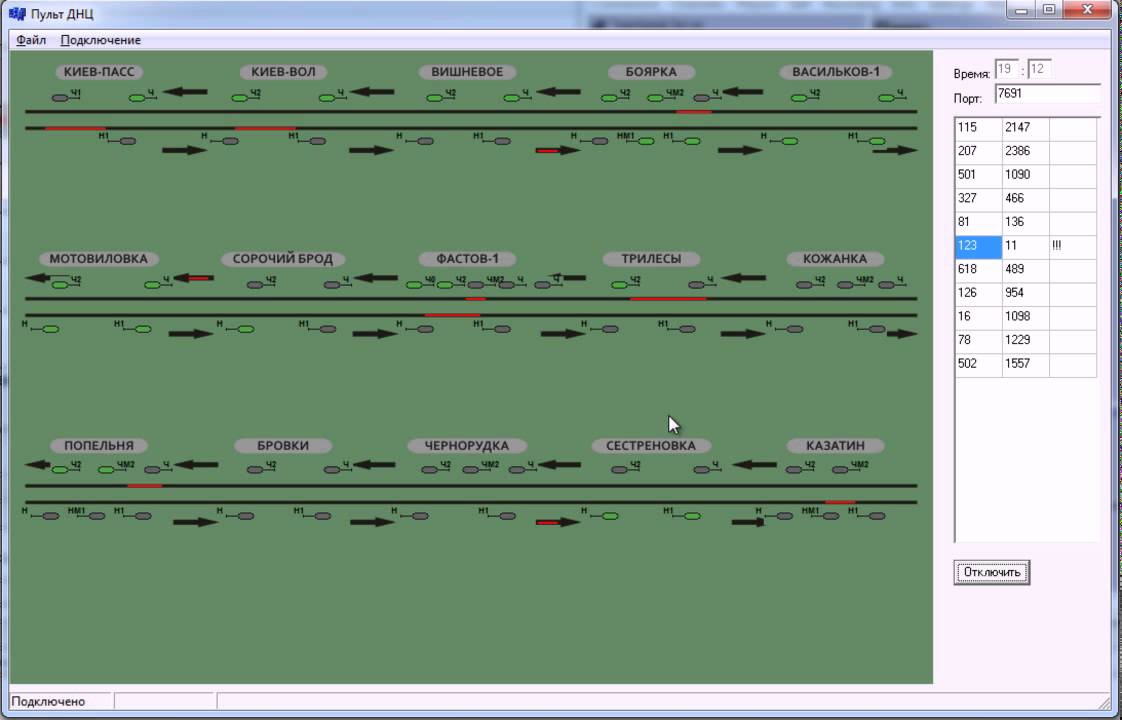The image size is (1122, 720).
Task: Select green signal Ч2 at КИЕВ-ВОЛ
Action: click(x=240, y=97)
